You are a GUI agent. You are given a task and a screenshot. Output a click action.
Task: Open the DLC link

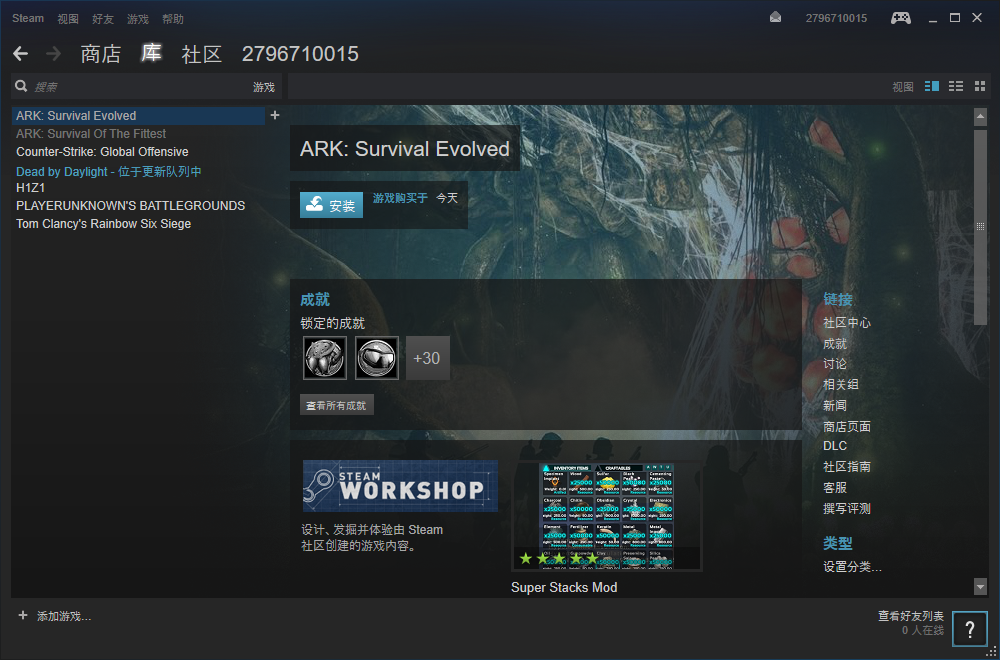point(835,446)
